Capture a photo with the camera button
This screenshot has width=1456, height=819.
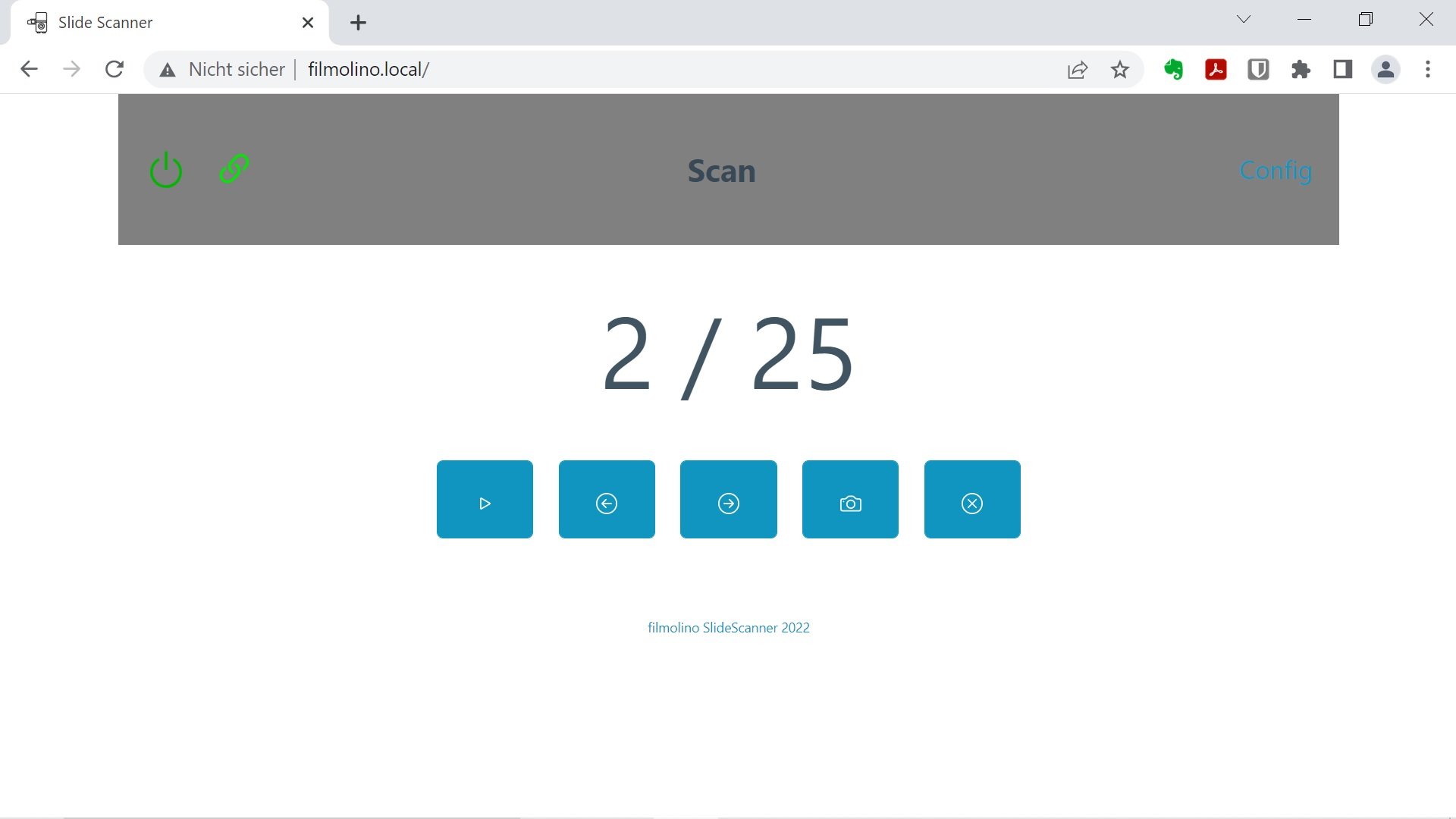click(850, 499)
